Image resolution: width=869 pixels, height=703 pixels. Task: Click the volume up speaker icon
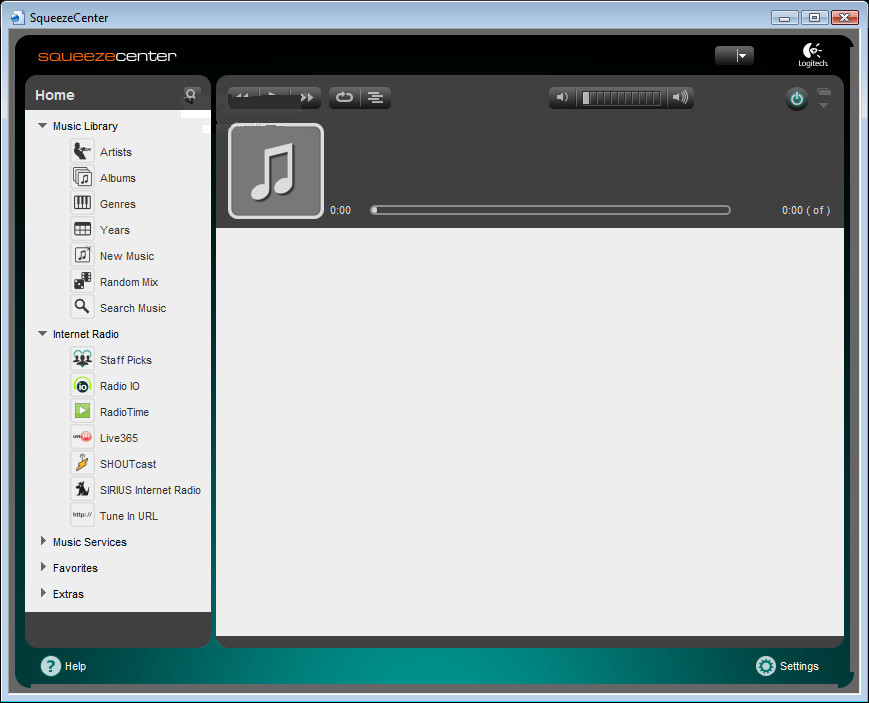pyautogui.click(x=680, y=98)
